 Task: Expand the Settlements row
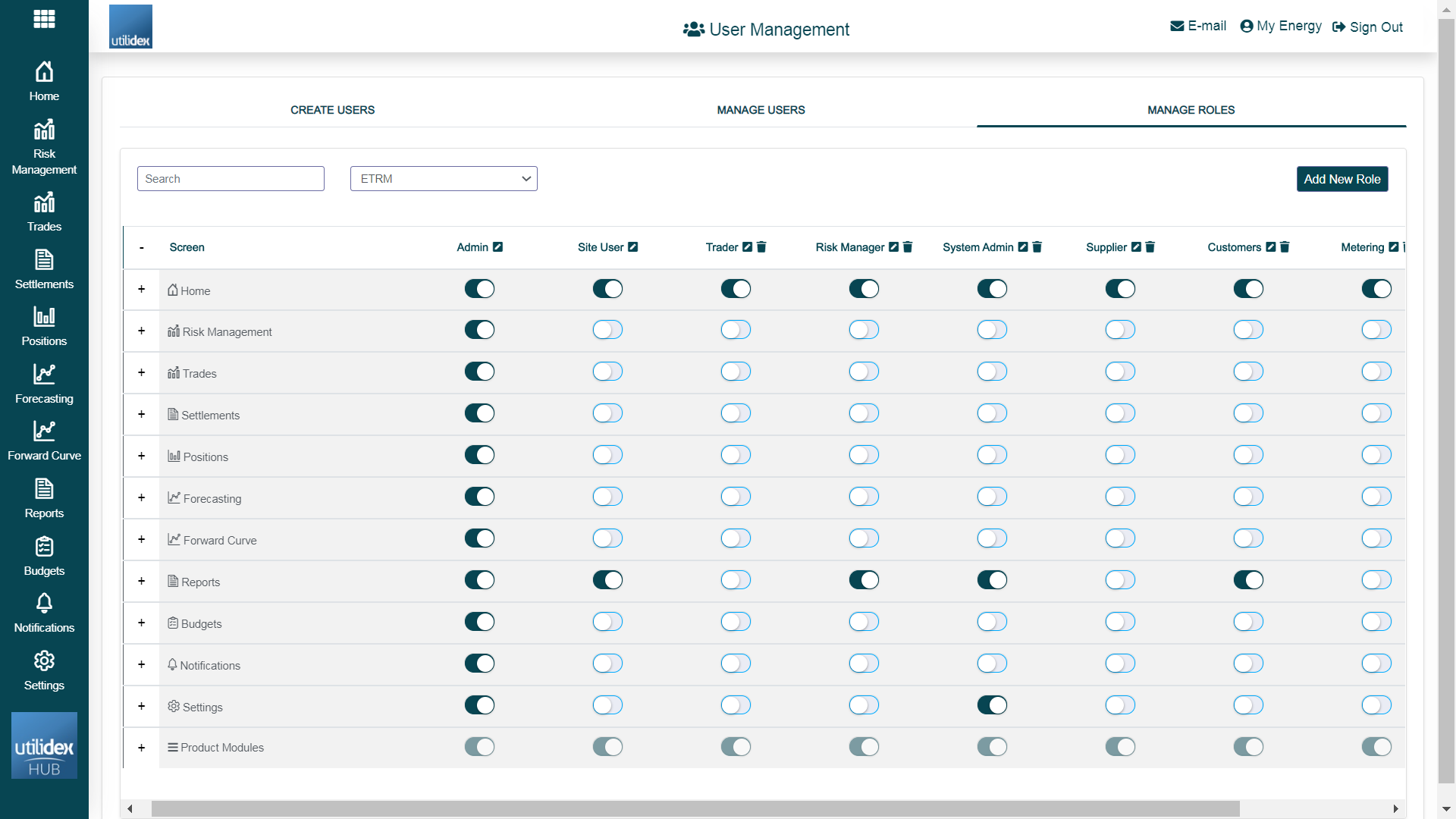[x=141, y=415]
